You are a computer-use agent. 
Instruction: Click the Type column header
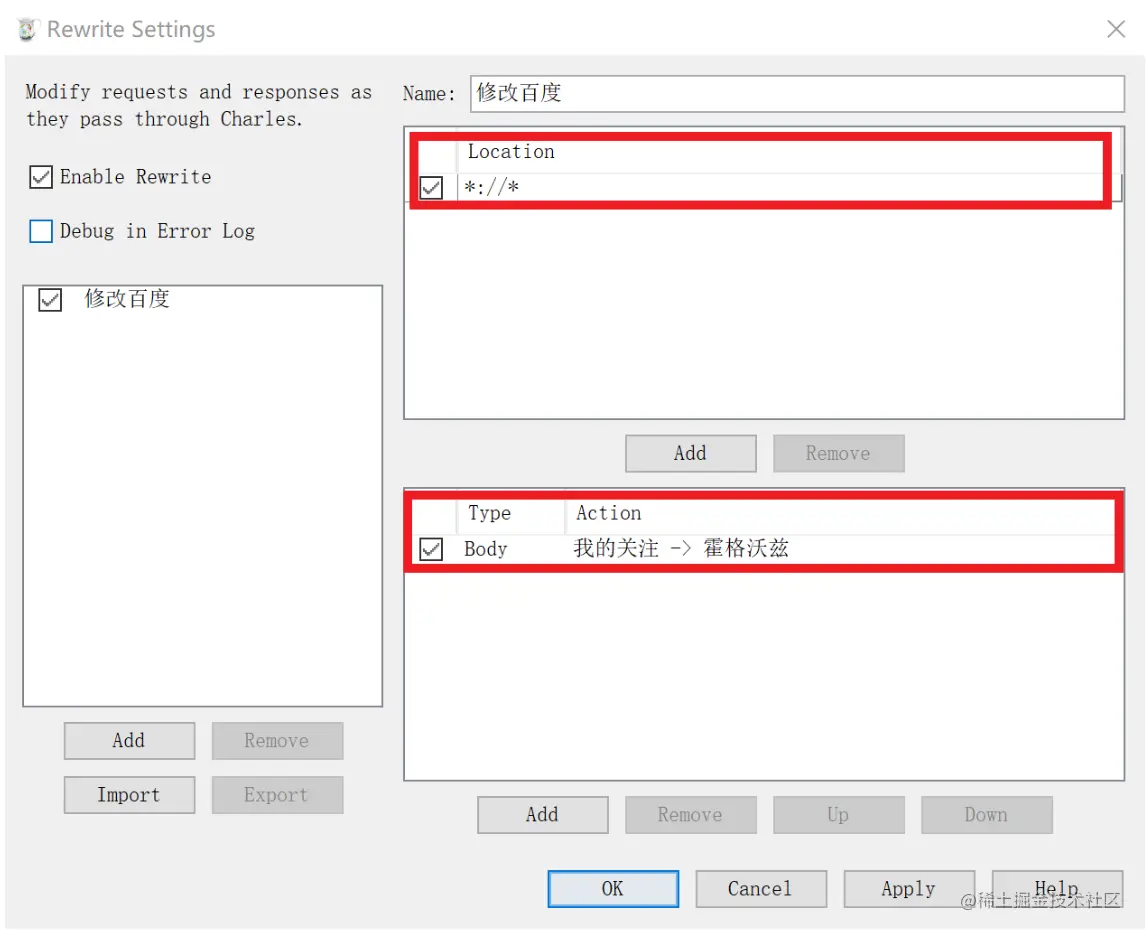[x=489, y=513]
